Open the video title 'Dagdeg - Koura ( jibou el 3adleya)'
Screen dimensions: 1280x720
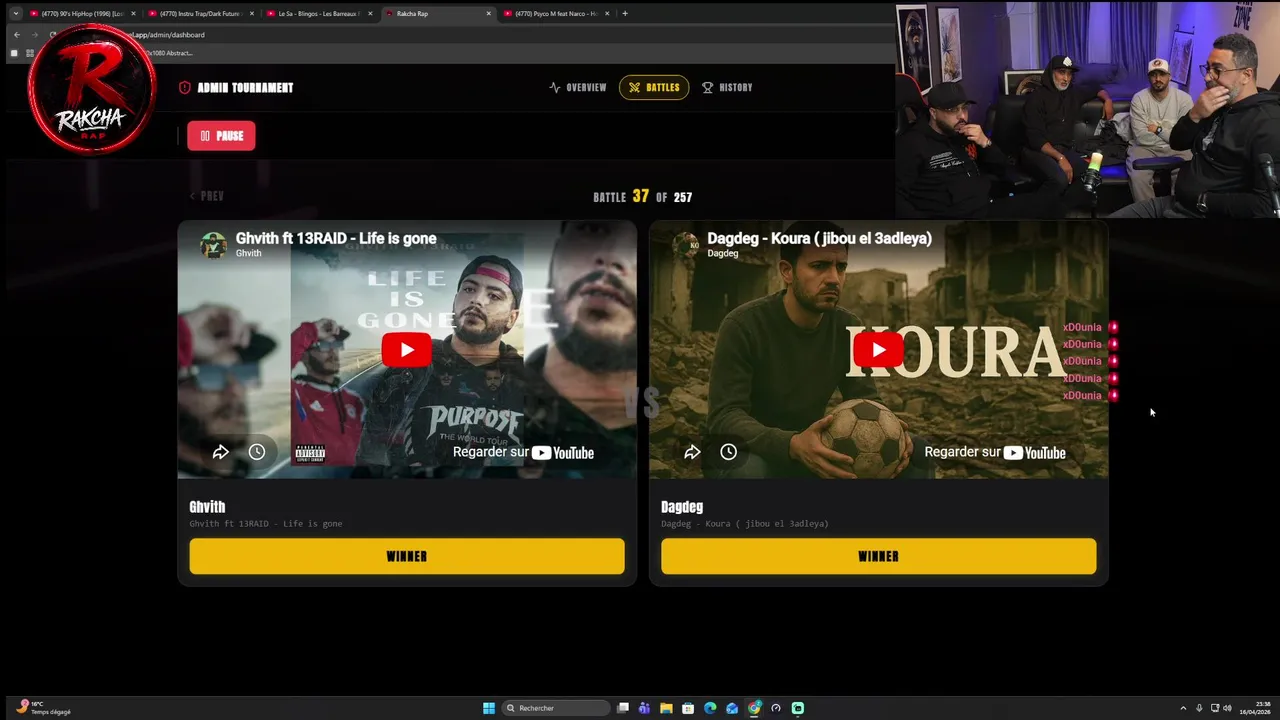point(819,238)
